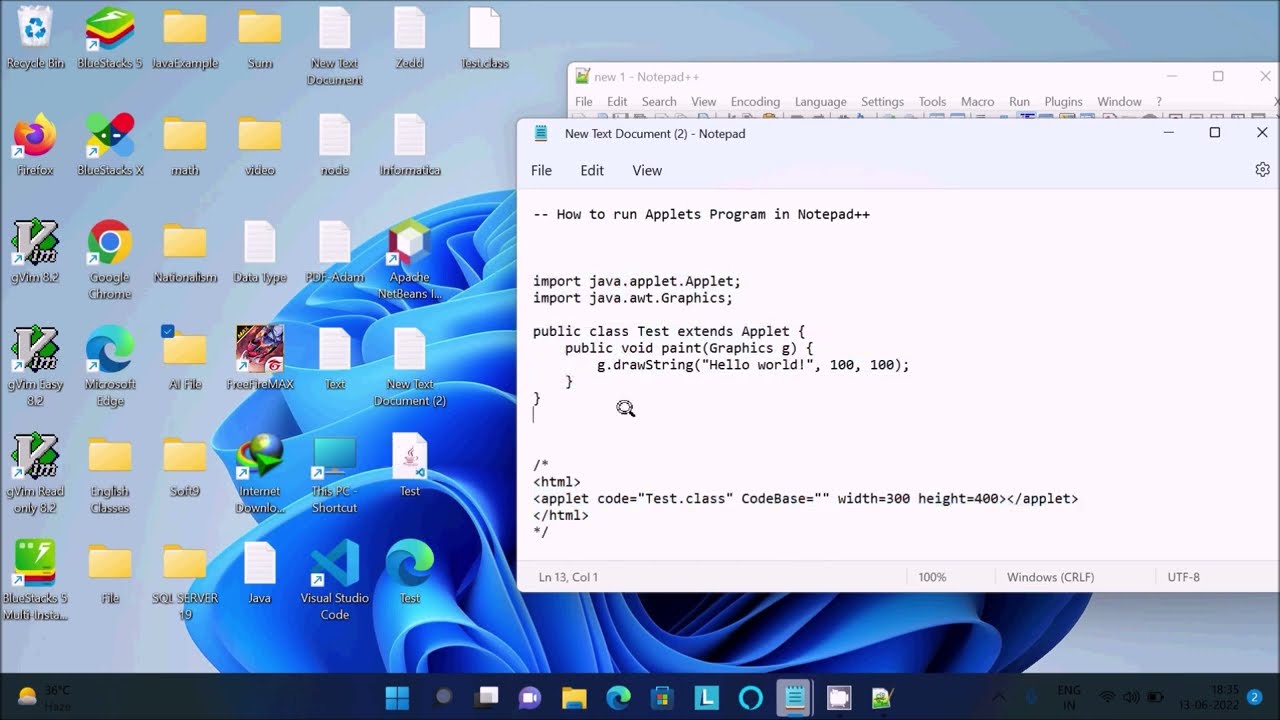Select the Internet Download Manager shortcut
Viewport: 1280px width, 720px height.
[x=260, y=474]
